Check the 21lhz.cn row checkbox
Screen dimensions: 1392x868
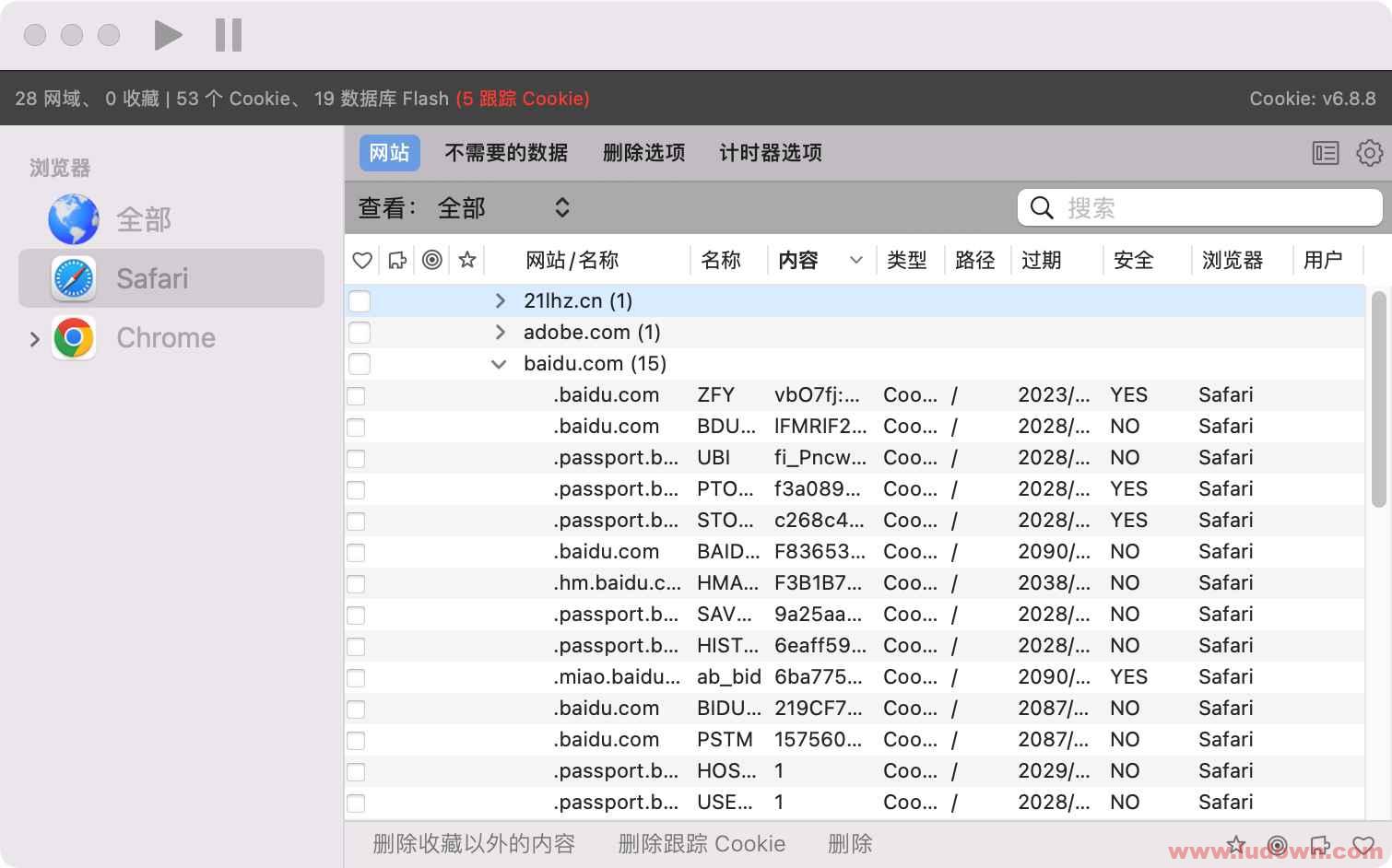360,301
